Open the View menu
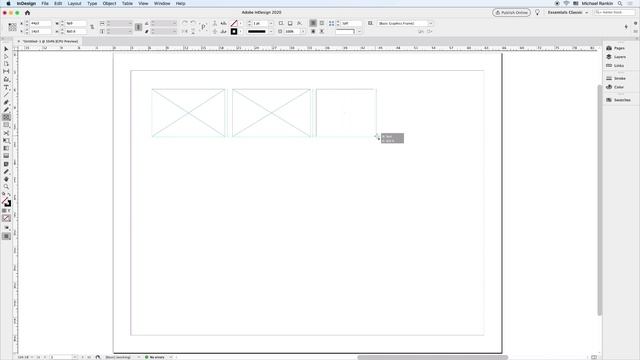Viewport: 640px width, 360px height. pyautogui.click(x=143, y=3)
